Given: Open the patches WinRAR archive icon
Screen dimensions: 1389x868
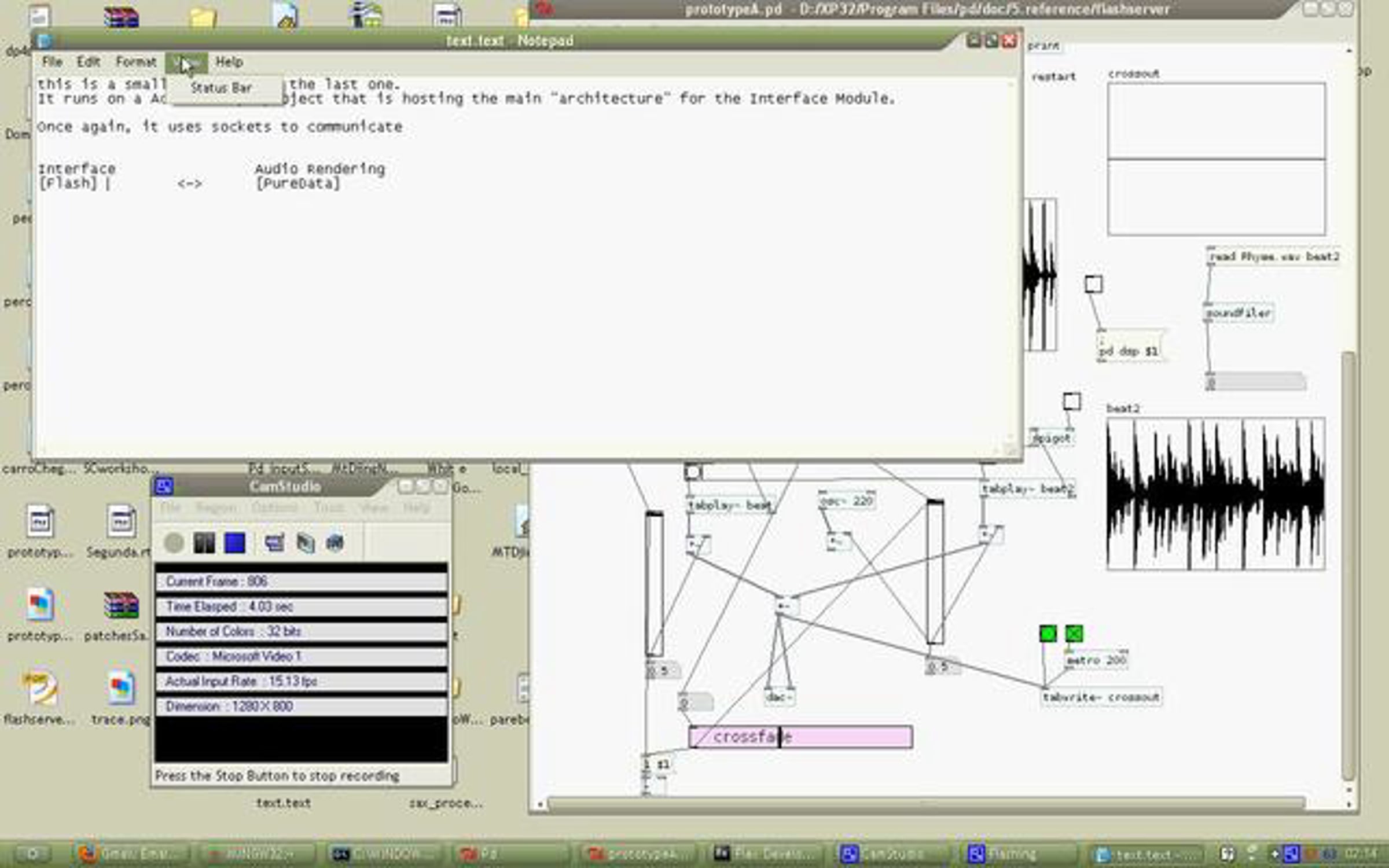Looking at the screenshot, I should point(120,606).
